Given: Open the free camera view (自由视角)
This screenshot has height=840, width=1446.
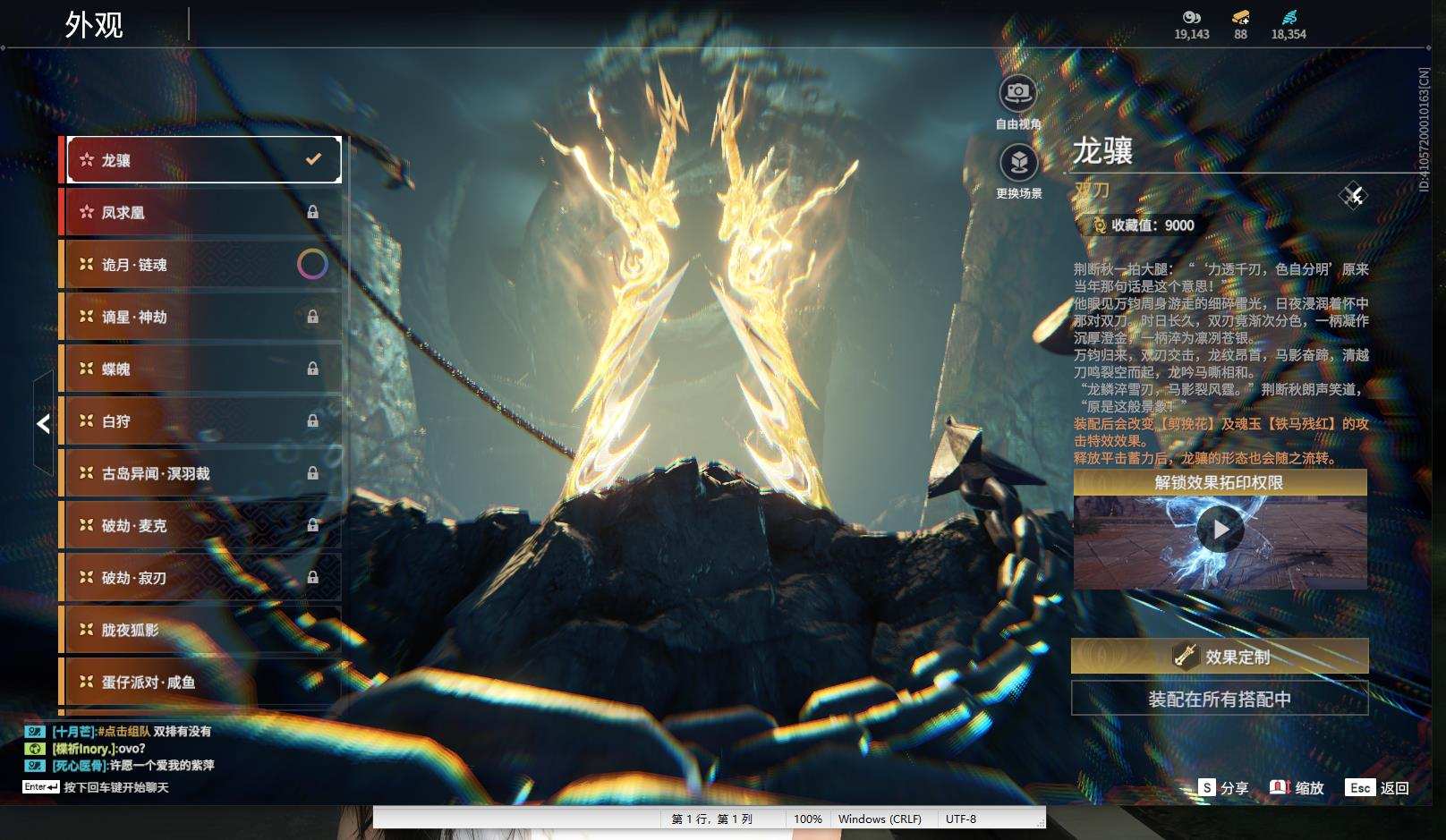Looking at the screenshot, I should (x=1018, y=93).
